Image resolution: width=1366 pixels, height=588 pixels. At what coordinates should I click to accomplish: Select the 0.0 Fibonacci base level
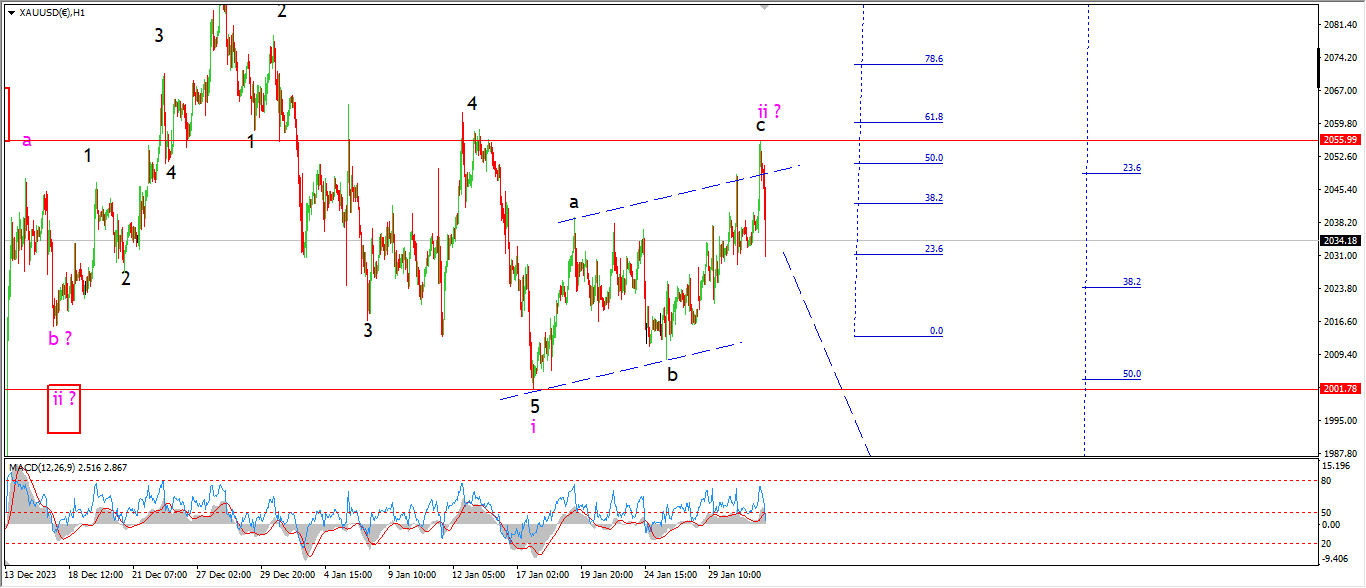[935, 330]
